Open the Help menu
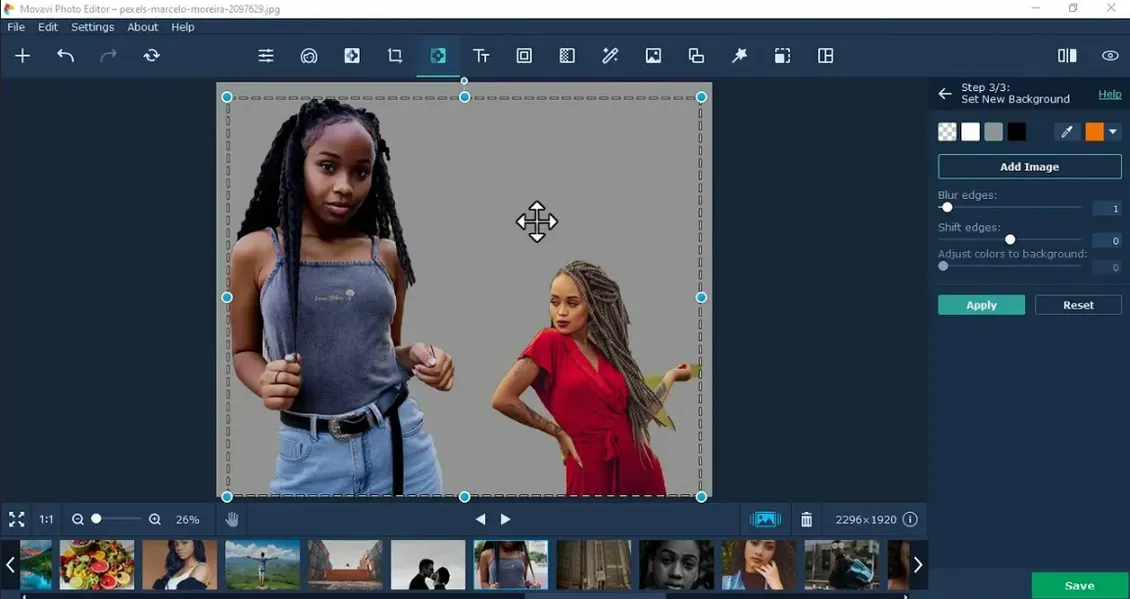Viewport: 1130px width, 599px height. click(183, 27)
